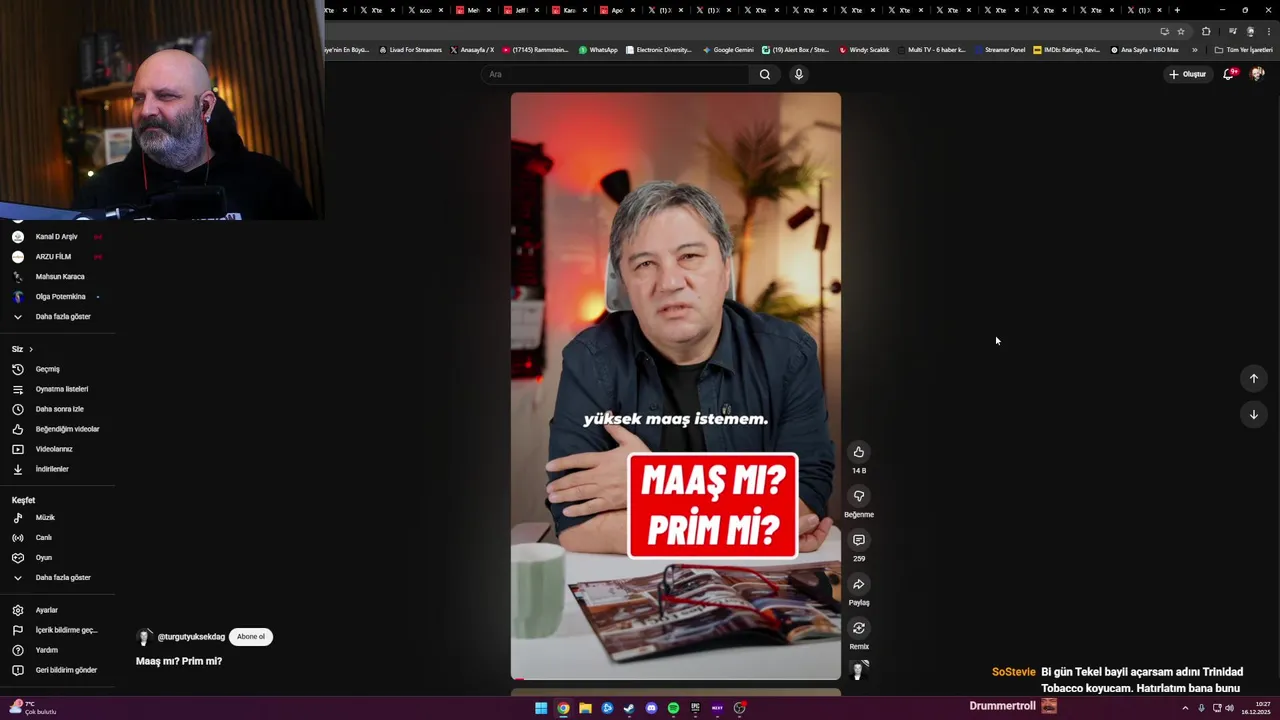Go to previous Short with up arrow
Image resolution: width=1280 pixels, height=720 pixels.
[x=1253, y=378]
